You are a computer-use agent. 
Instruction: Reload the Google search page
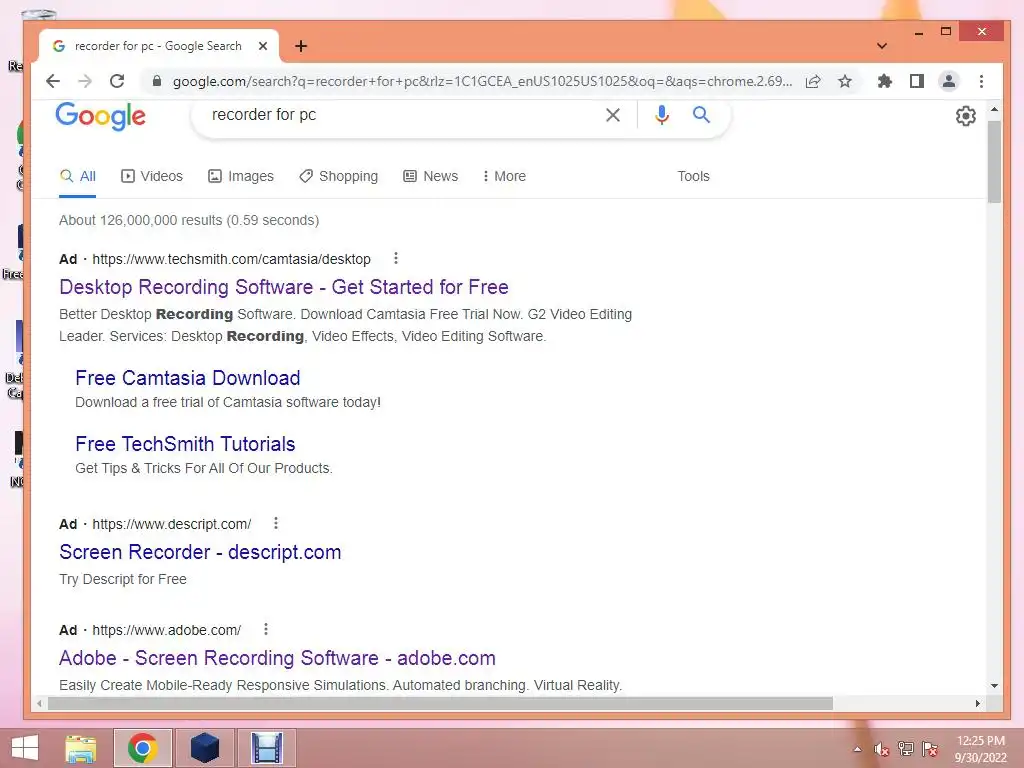click(117, 81)
